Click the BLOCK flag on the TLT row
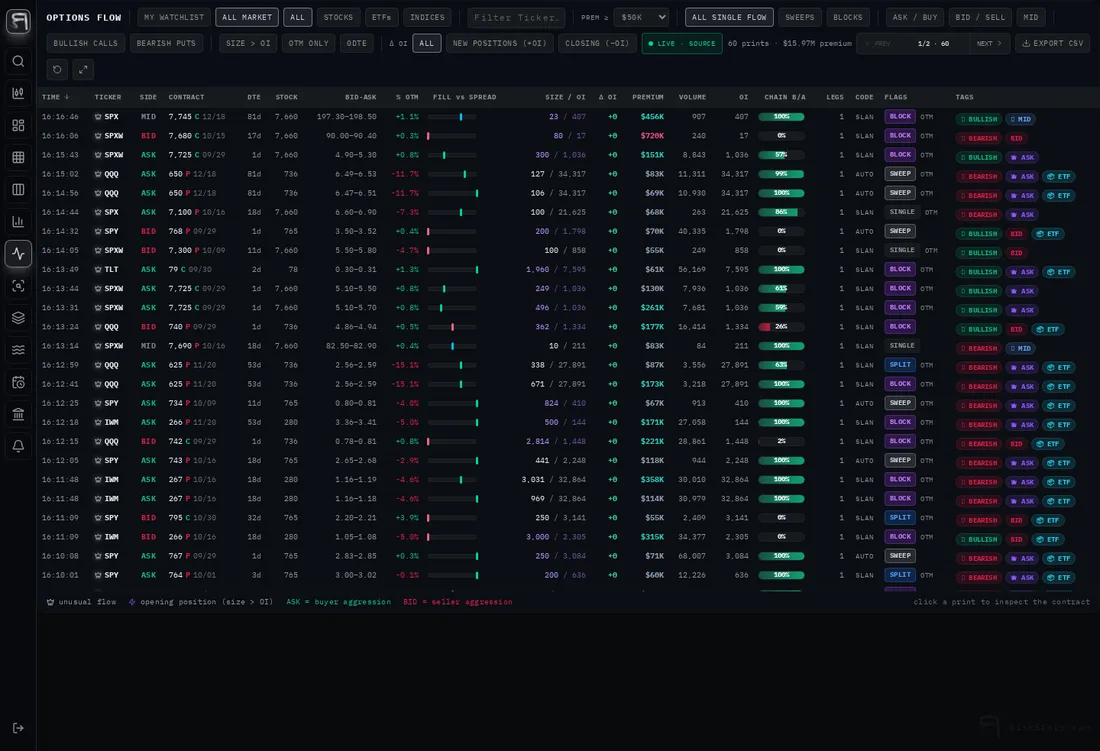 (x=900, y=269)
